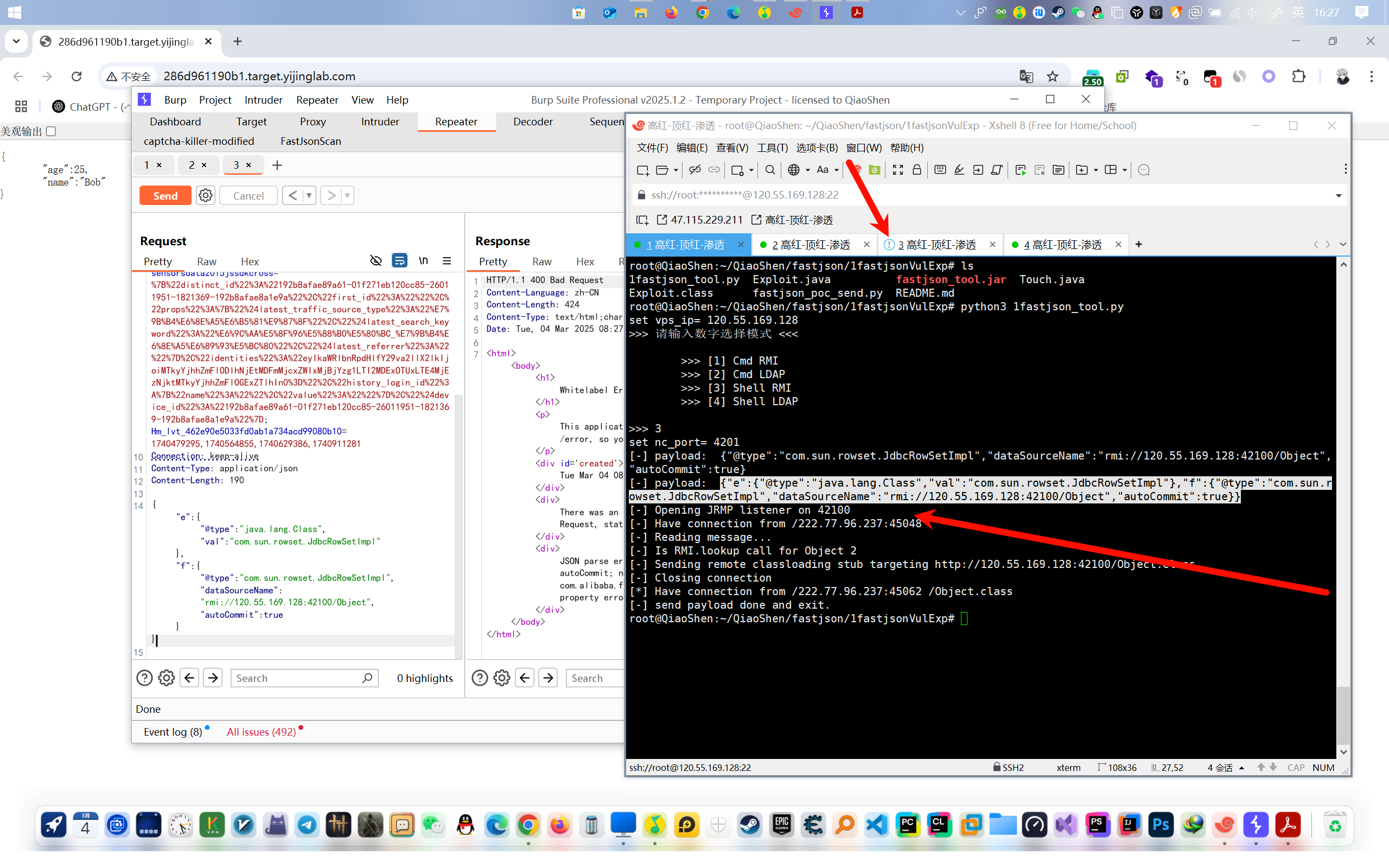1389x868 pixels.
Task: Click the Burp request pane help icon
Action: click(144, 678)
